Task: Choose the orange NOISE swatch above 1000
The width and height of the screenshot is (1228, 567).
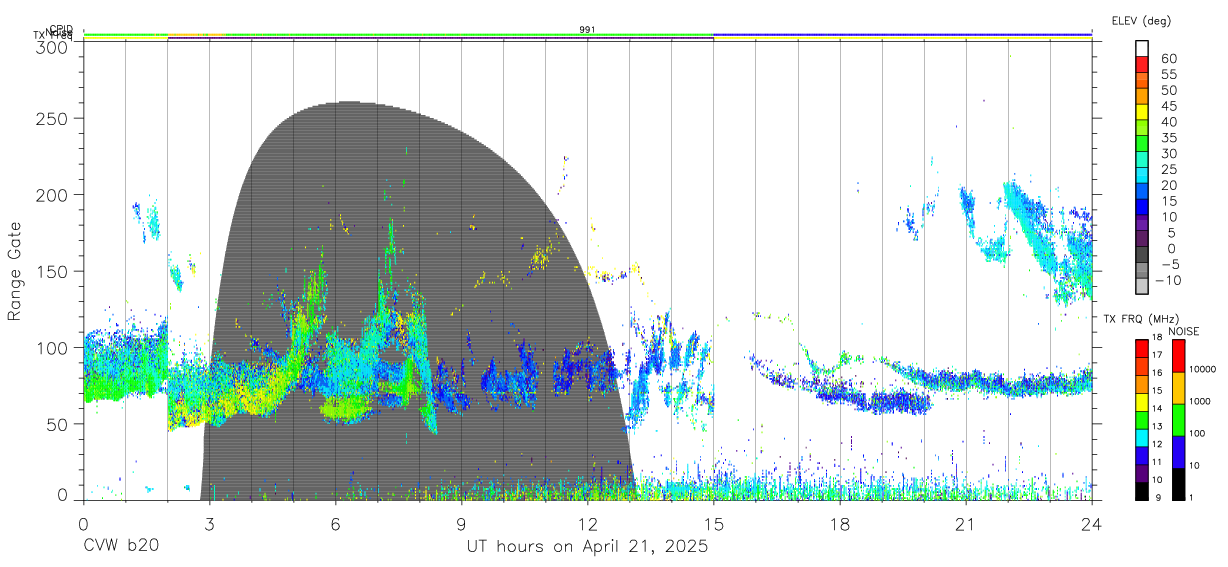Action: pos(1178,388)
